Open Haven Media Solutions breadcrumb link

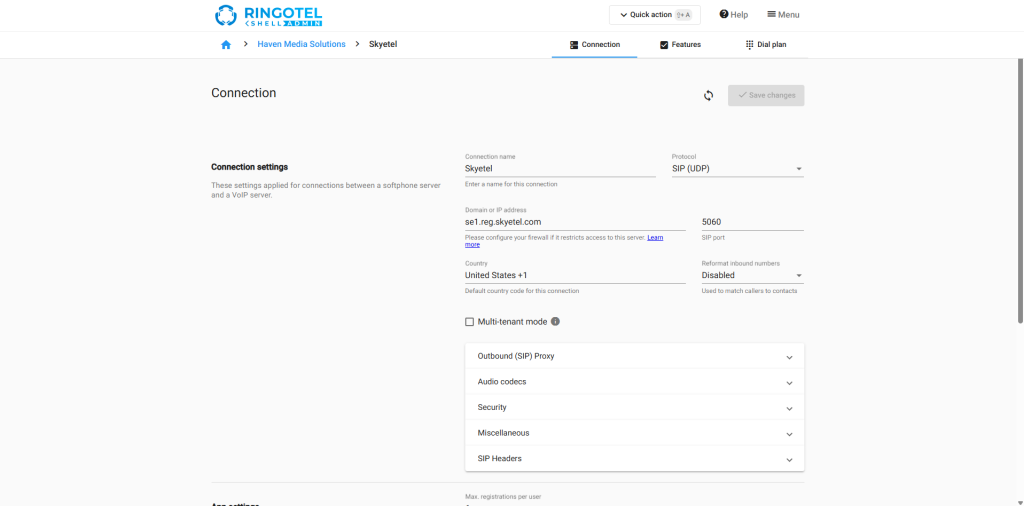[301, 45]
